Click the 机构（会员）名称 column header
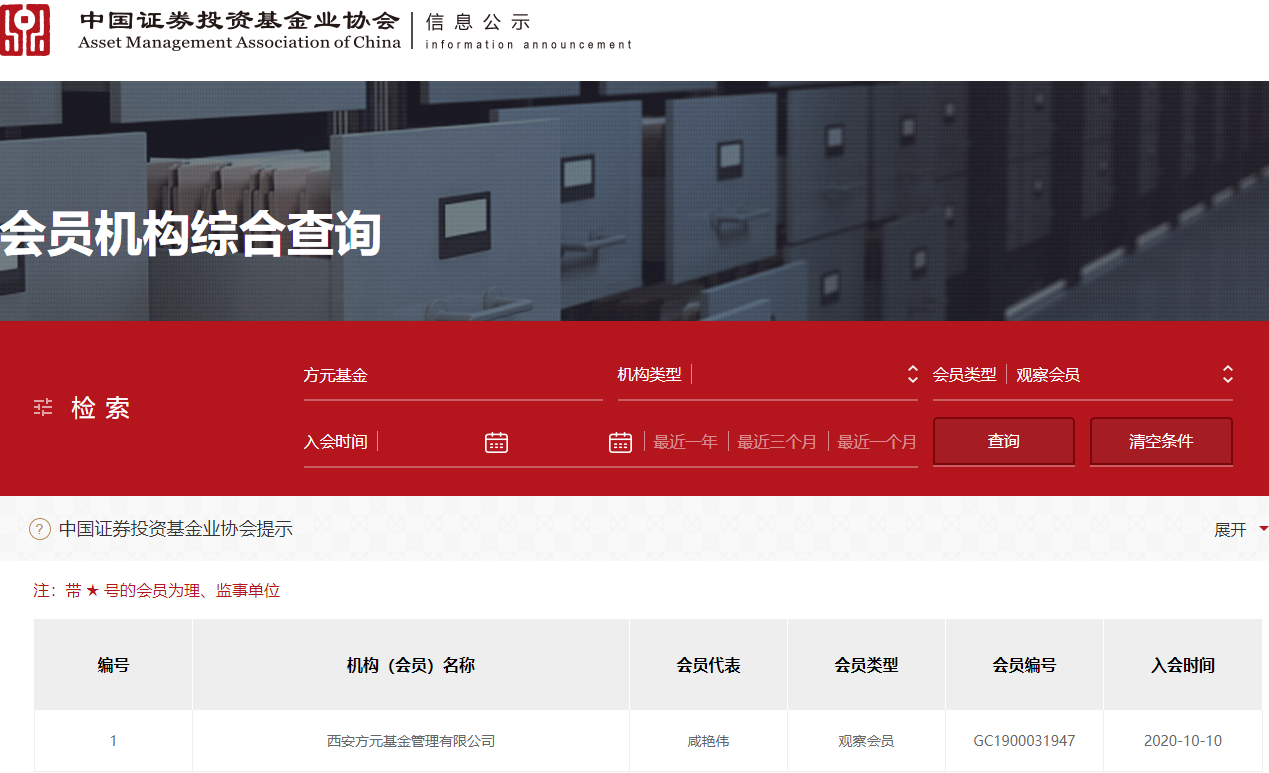This screenshot has height=773, width=1269. coord(411,665)
